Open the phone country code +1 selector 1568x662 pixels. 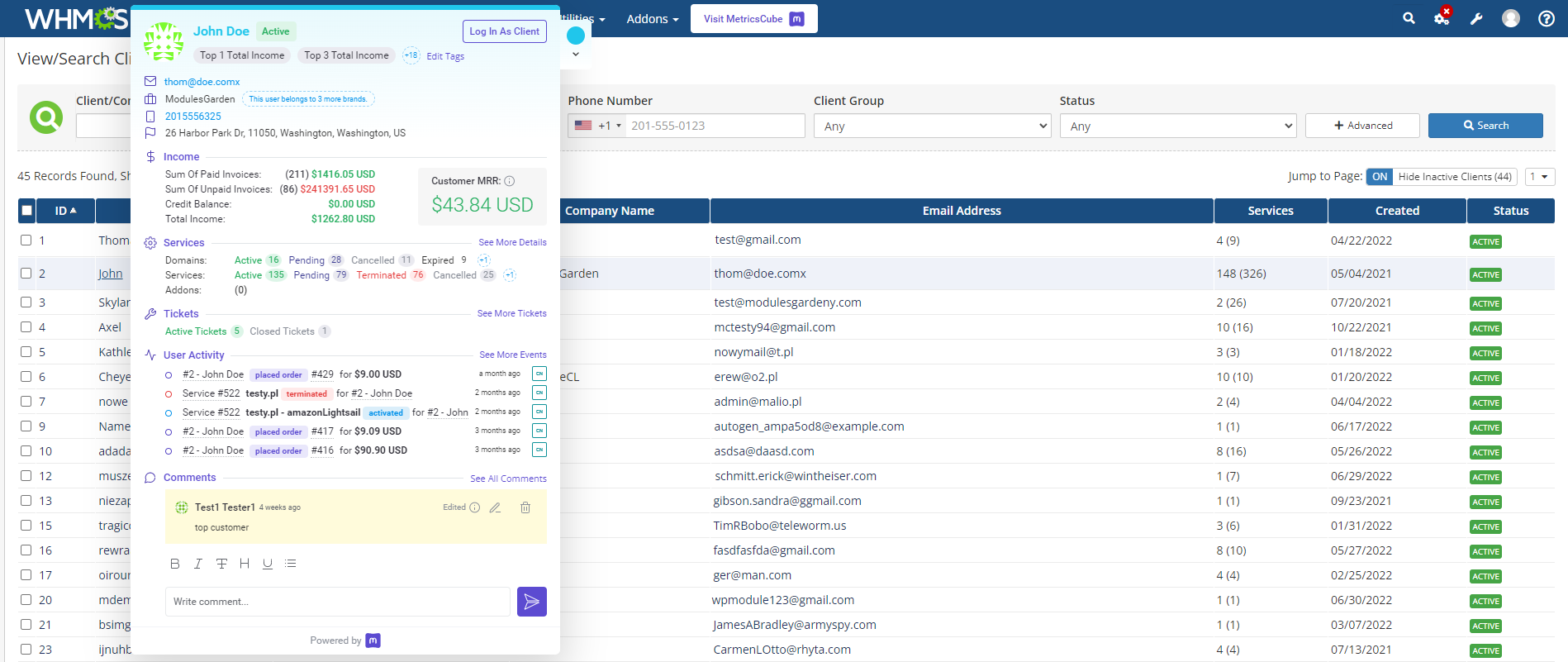pos(598,126)
